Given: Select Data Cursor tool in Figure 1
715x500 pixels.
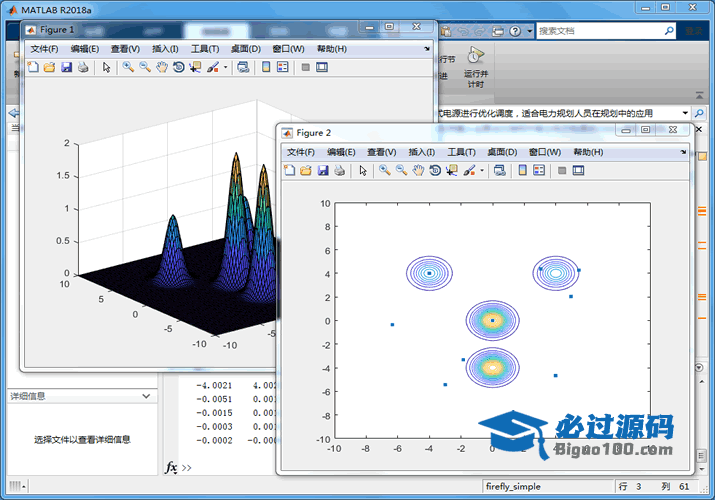Looking at the screenshot, I should pyautogui.click(x=195, y=67).
